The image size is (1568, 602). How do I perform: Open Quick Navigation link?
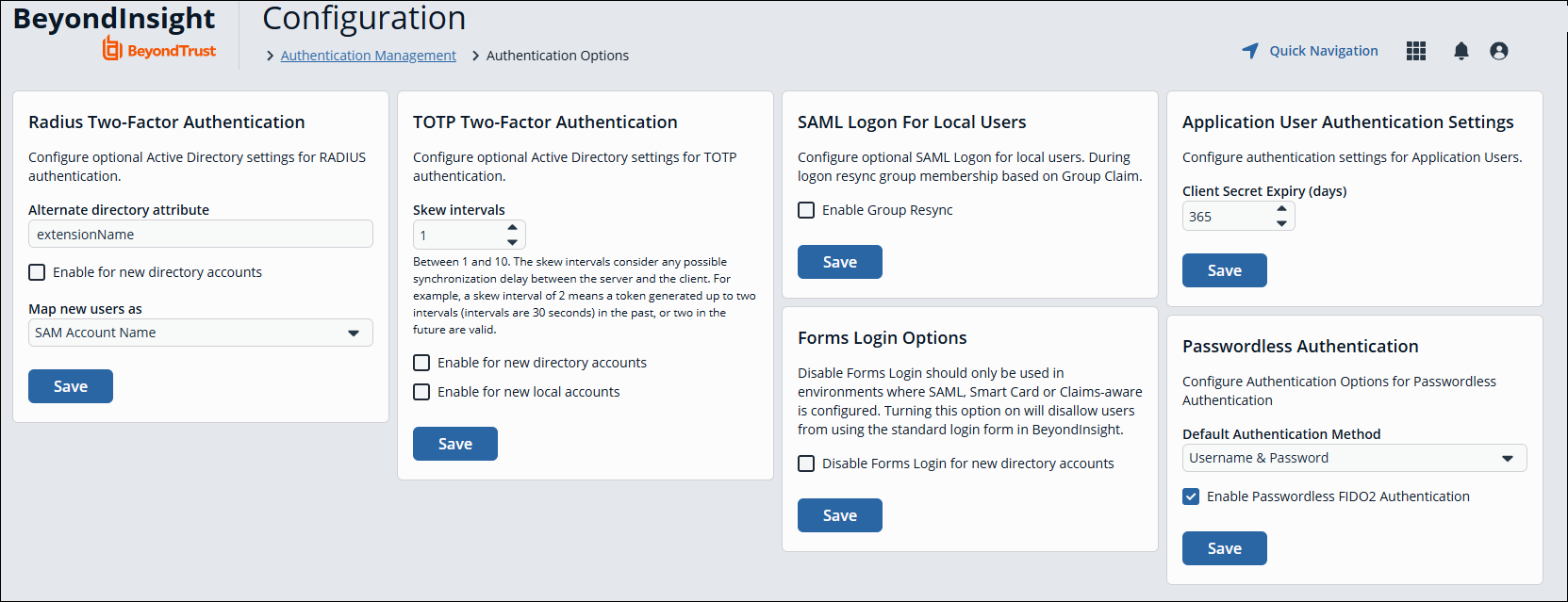coord(1324,51)
